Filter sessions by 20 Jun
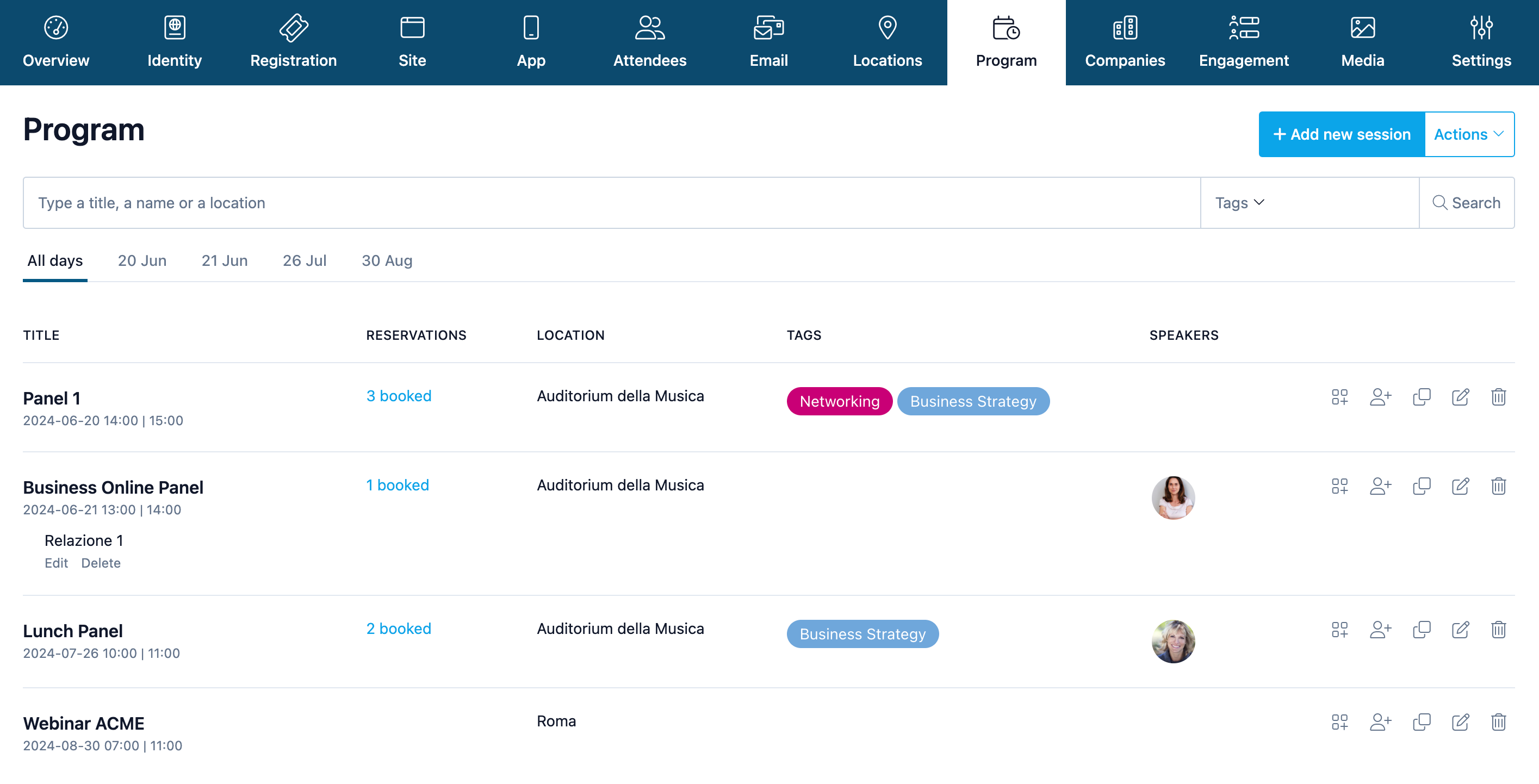This screenshot has height=784, width=1539. [x=142, y=261]
